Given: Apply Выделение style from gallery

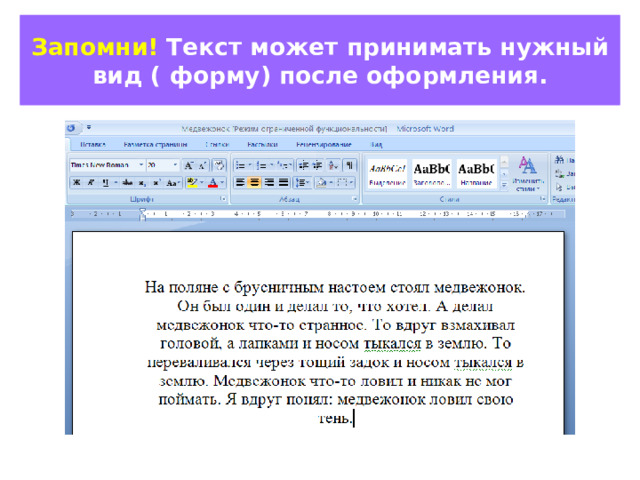Looking at the screenshot, I should 387,174.
